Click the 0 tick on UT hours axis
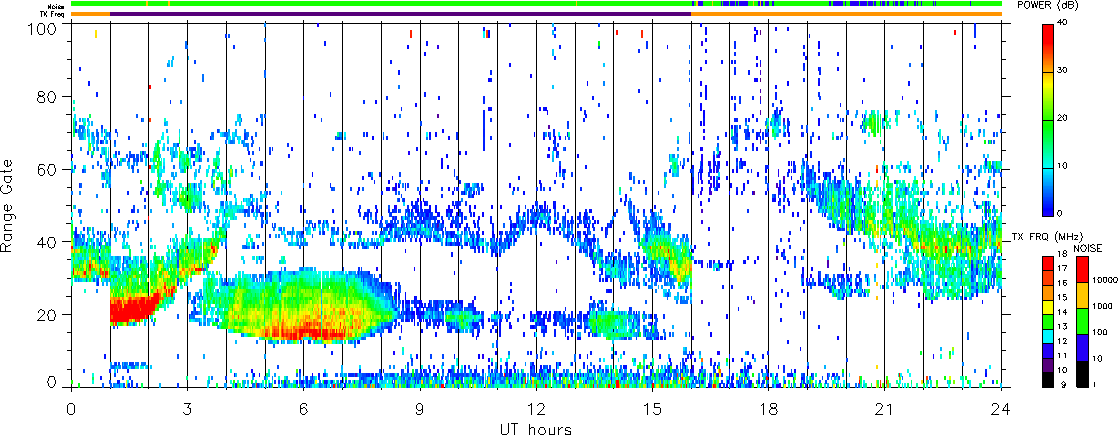 pyautogui.click(x=71, y=408)
